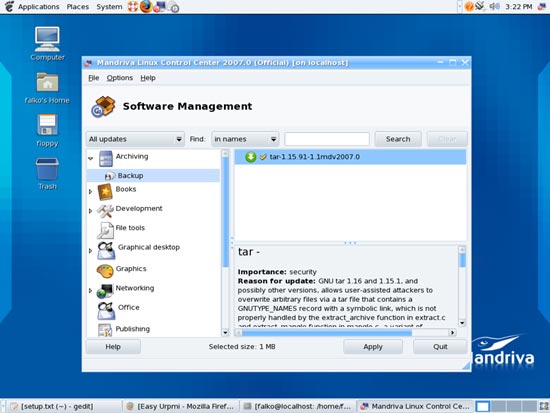Open the Computer desktop icon

47,39
